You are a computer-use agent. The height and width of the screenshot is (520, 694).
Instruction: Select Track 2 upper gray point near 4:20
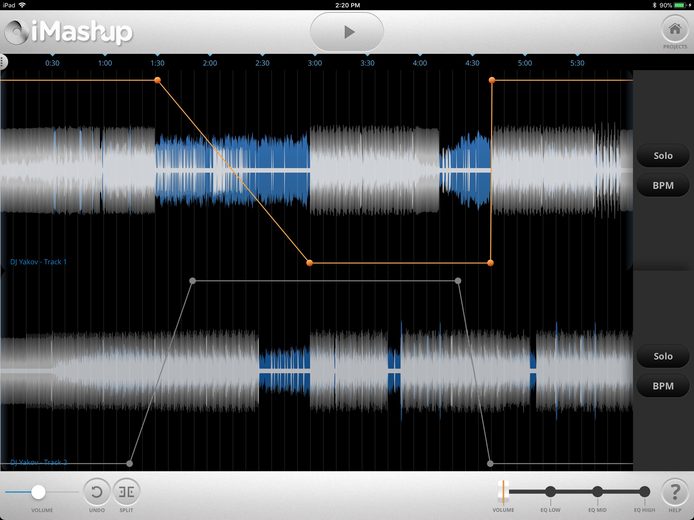[458, 281]
